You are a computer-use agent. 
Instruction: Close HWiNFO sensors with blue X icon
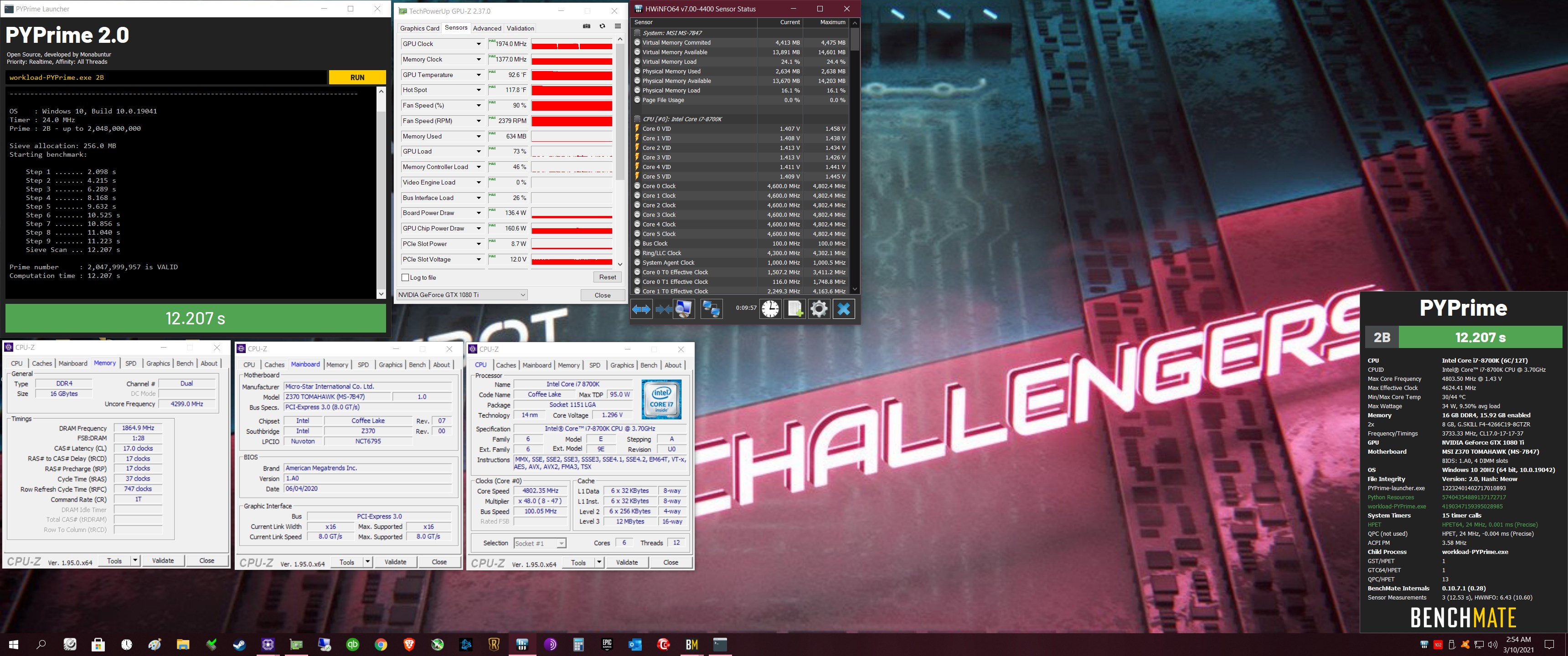(844, 309)
